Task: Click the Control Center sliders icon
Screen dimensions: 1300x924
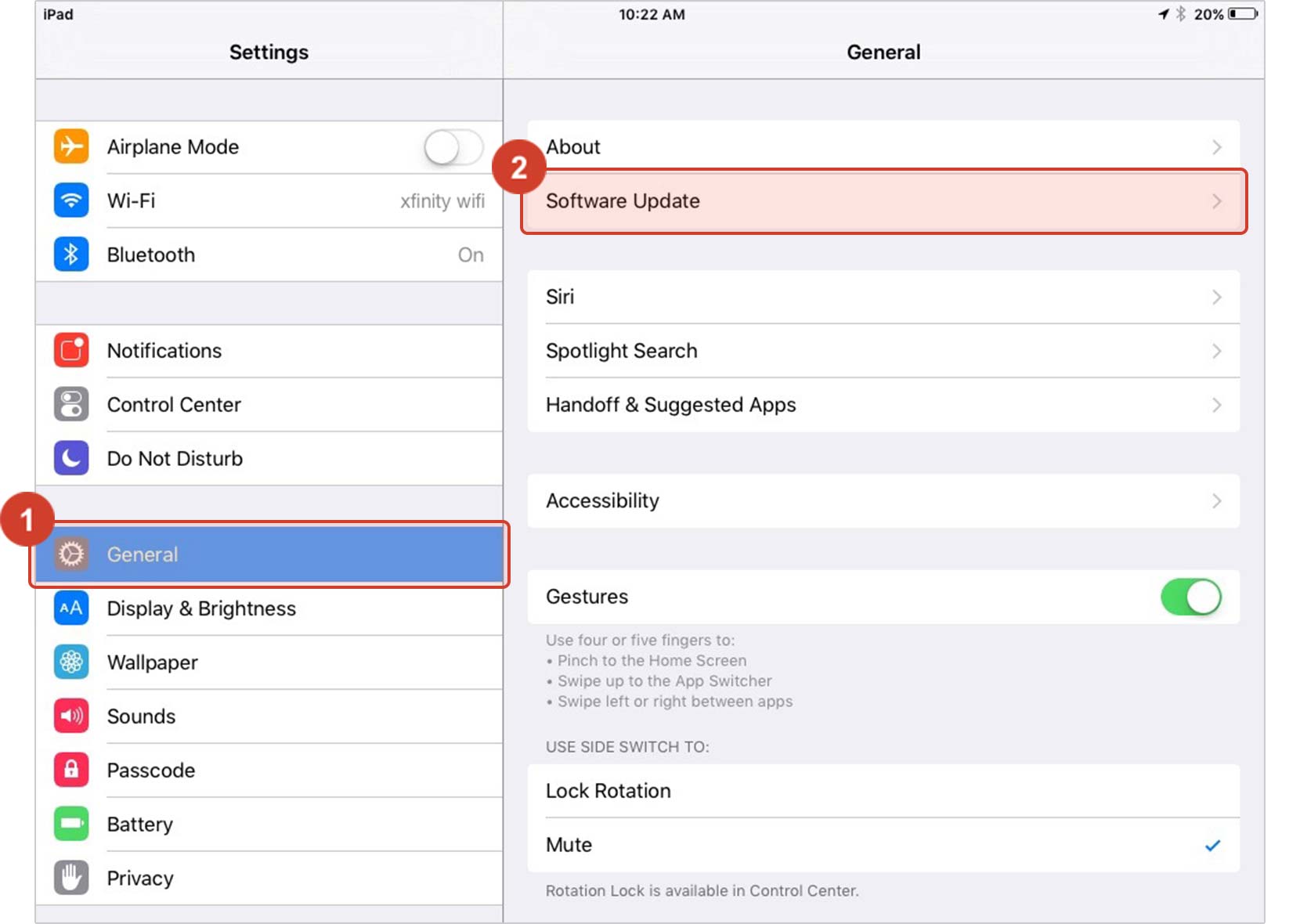Action: (71, 405)
